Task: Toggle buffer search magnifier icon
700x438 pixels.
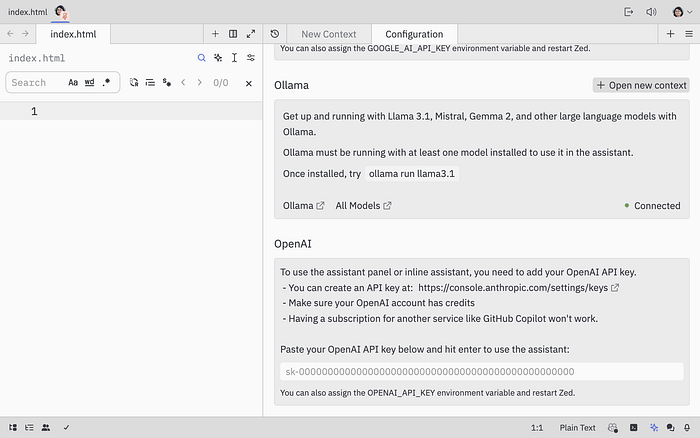Action: tap(201, 58)
